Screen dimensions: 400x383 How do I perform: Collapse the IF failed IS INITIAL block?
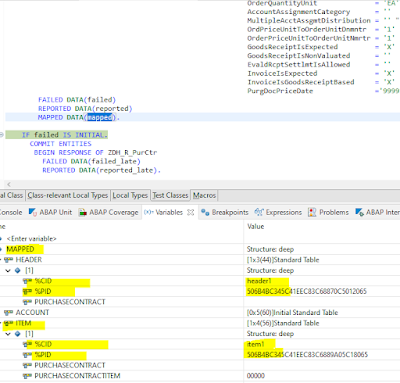click(x=2, y=135)
